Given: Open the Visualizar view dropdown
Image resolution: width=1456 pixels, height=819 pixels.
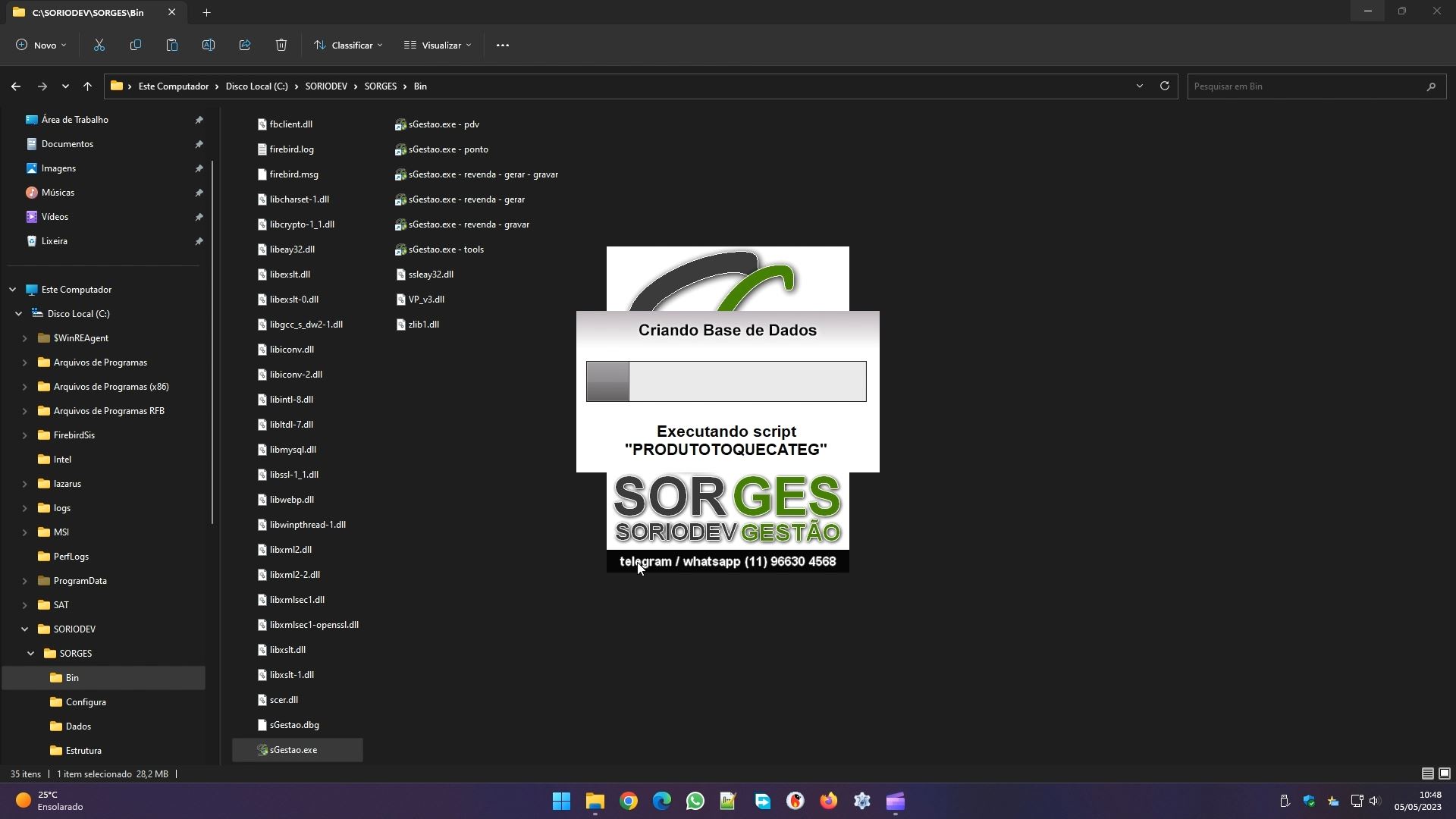Looking at the screenshot, I should pyautogui.click(x=438, y=45).
